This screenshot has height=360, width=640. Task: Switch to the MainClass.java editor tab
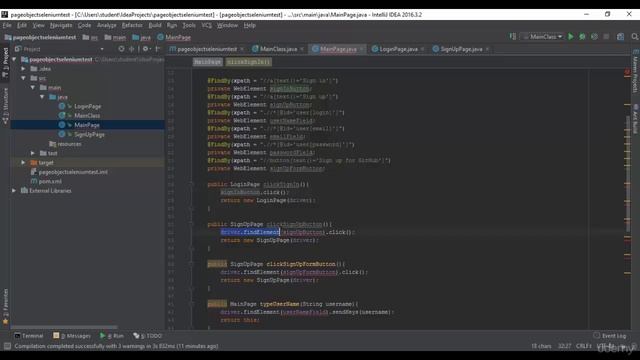[x=278, y=49]
